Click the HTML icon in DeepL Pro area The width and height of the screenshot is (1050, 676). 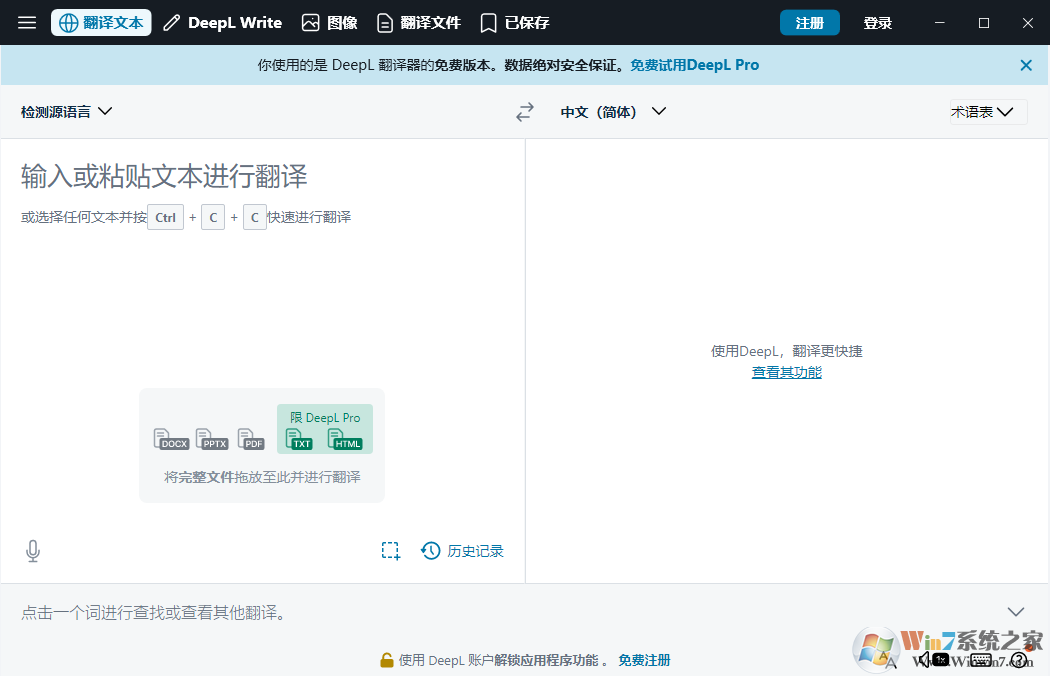tap(345, 439)
